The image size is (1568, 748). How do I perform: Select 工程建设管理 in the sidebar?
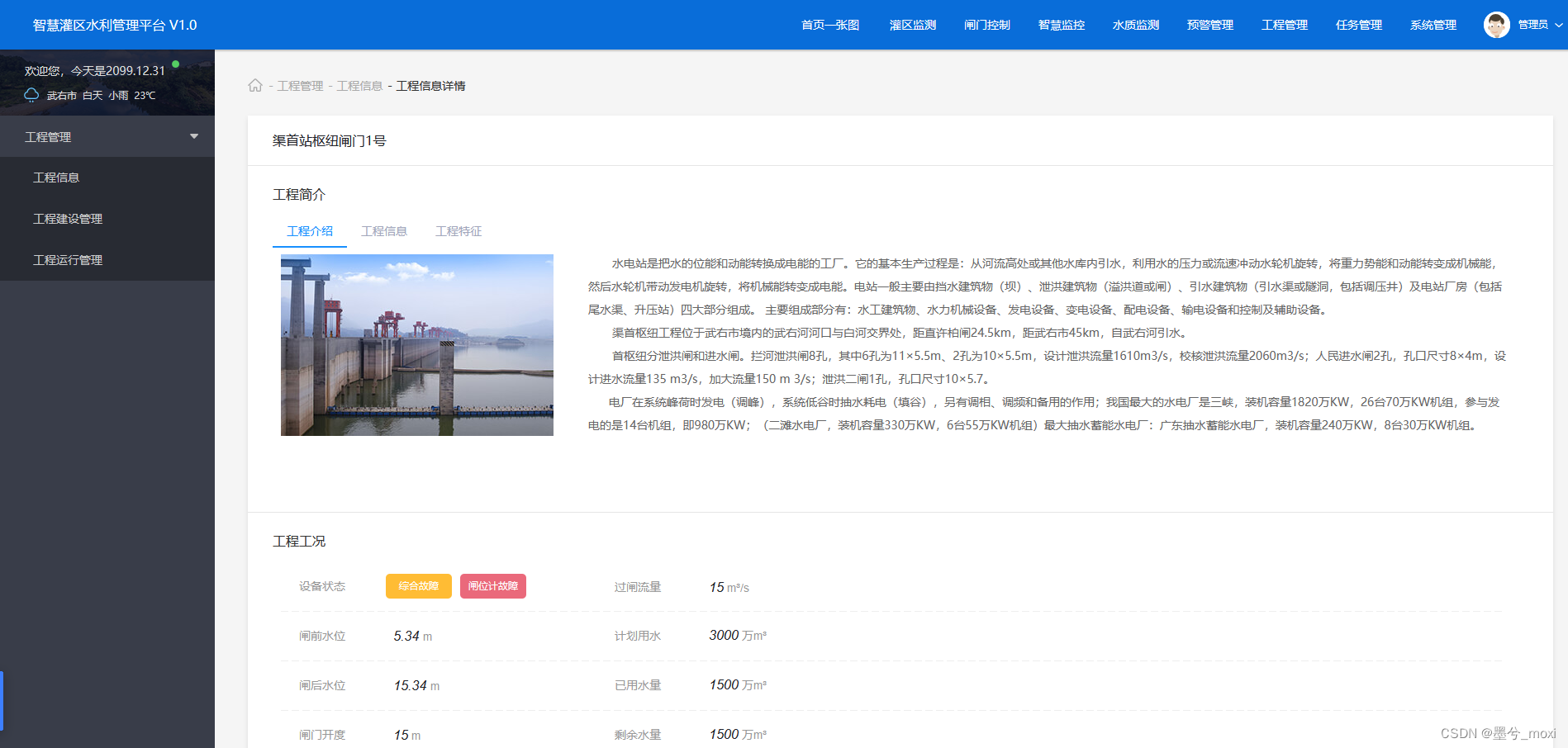(67, 219)
